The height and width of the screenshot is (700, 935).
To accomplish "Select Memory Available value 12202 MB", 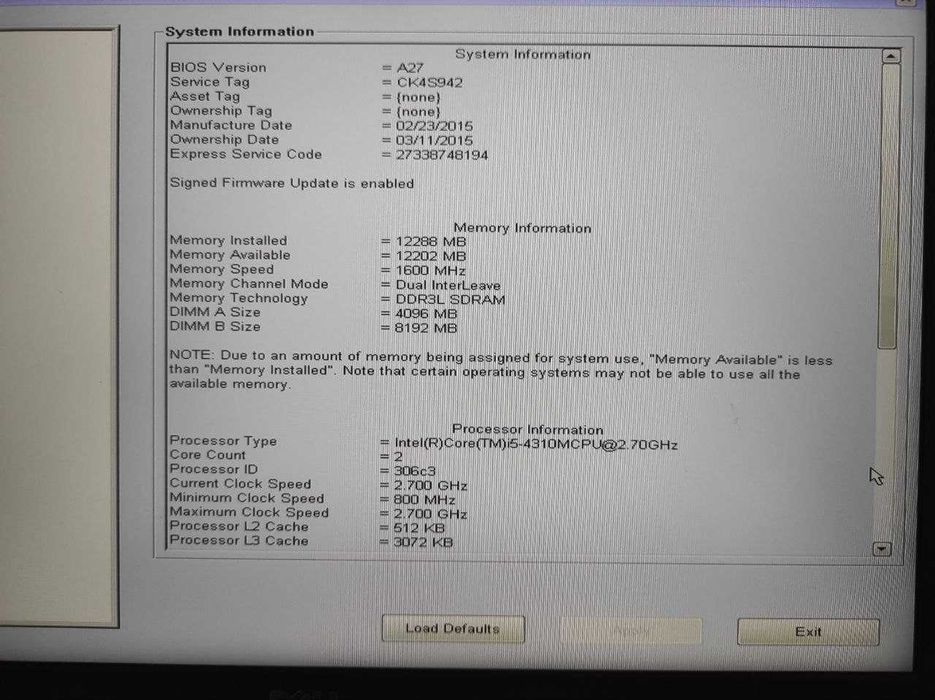I will [431, 256].
